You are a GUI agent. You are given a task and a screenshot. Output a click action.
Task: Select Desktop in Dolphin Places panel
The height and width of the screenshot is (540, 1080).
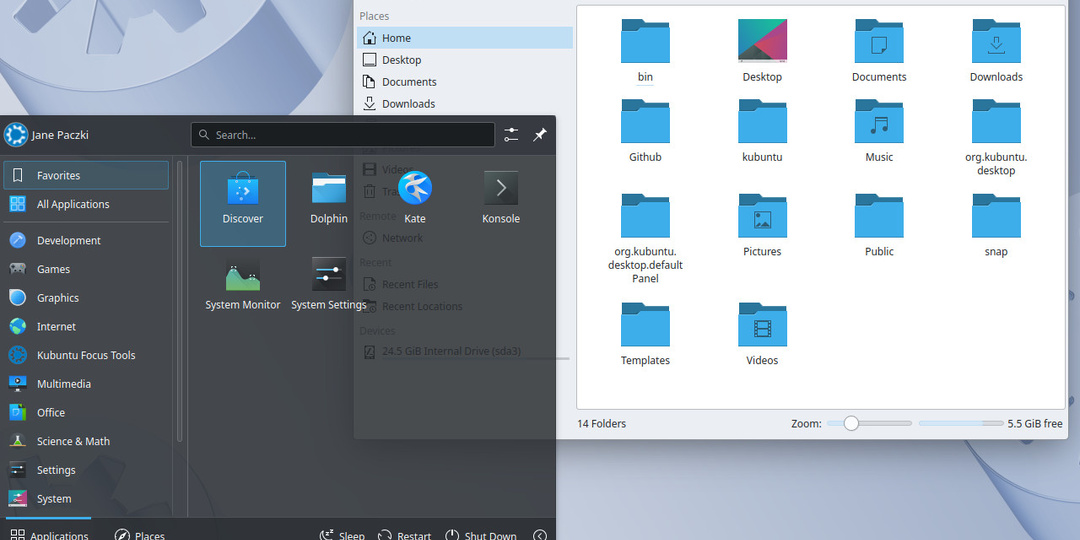click(465, 60)
